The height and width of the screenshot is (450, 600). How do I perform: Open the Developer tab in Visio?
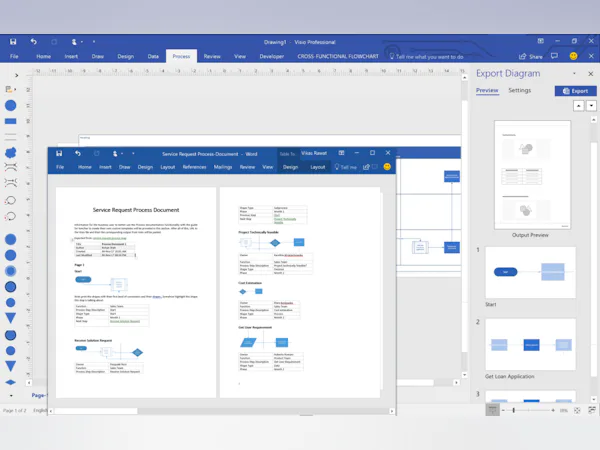tap(272, 56)
